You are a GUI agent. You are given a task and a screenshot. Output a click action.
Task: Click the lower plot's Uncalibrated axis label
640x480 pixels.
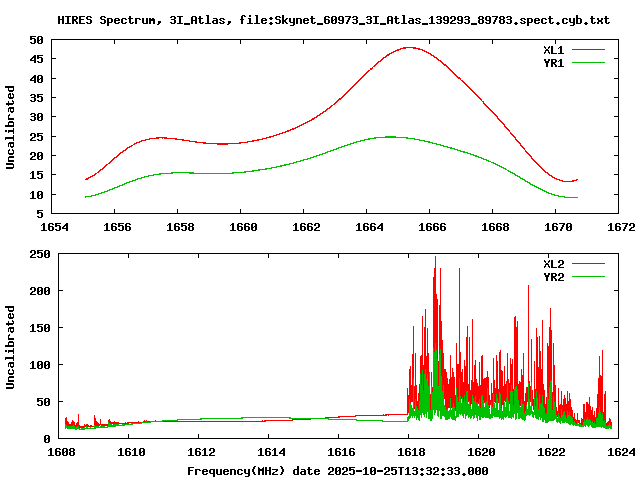[11, 347]
